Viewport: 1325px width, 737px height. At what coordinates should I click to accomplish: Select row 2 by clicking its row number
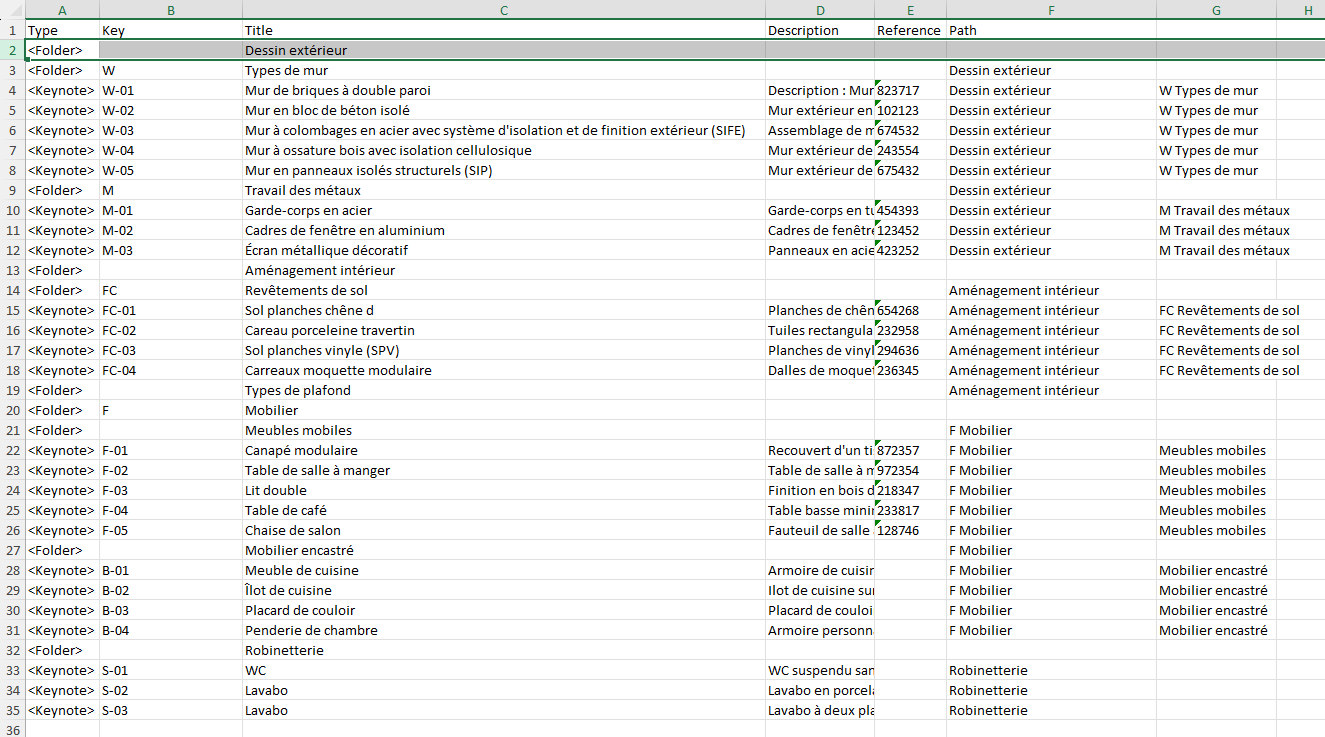pos(11,50)
